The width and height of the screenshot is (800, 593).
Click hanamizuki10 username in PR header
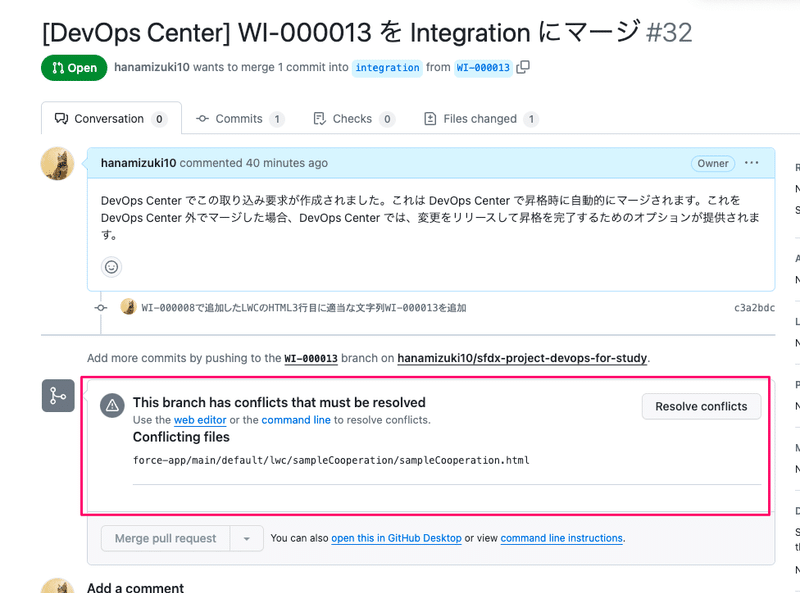152,67
